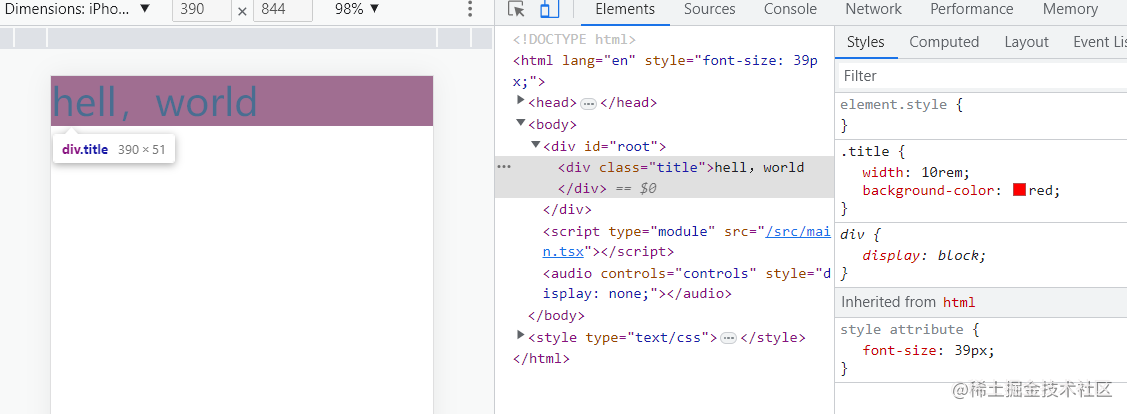The image size is (1127, 414).
Task: Switch to the Sources tab
Action: pos(708,9)
